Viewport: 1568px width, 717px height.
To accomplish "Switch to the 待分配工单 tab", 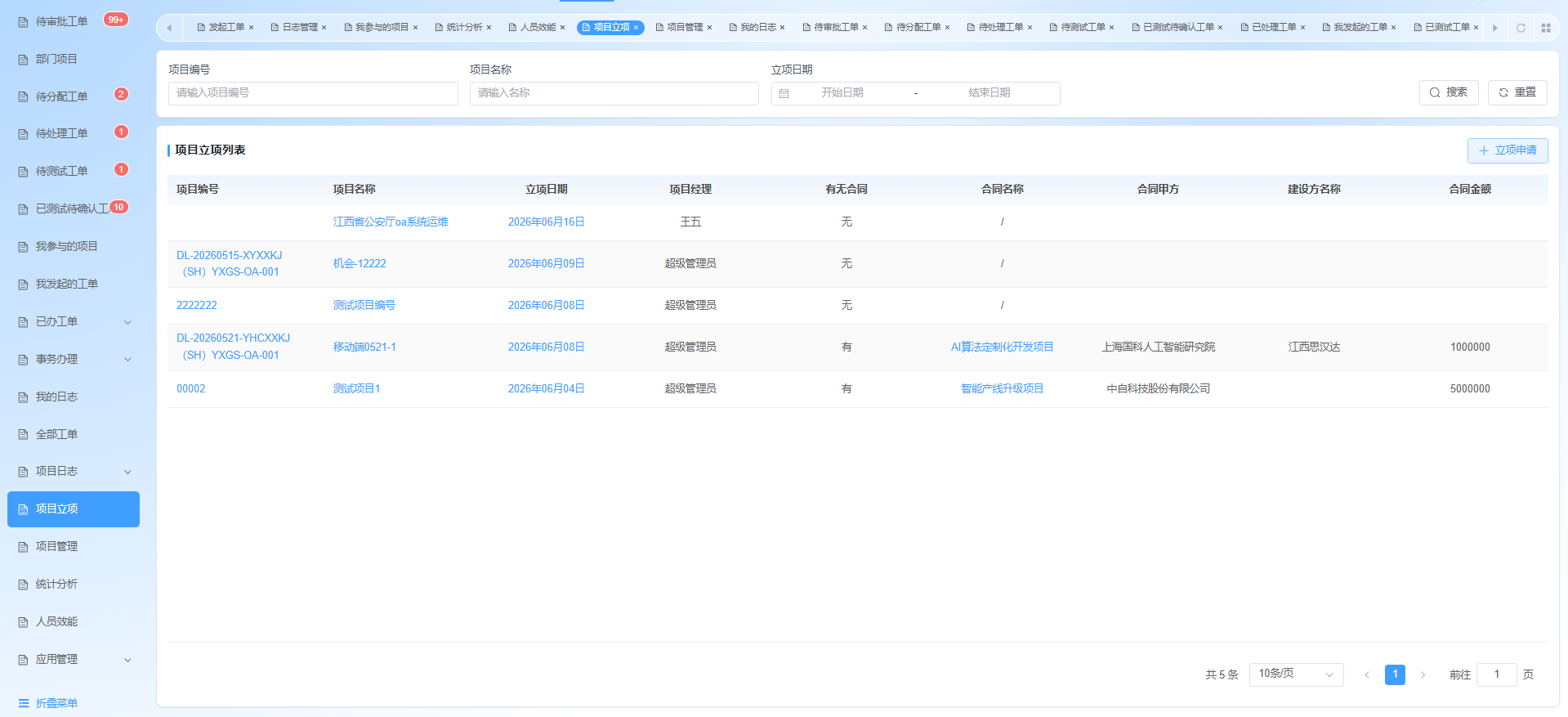I will click(x=918, y=28).
